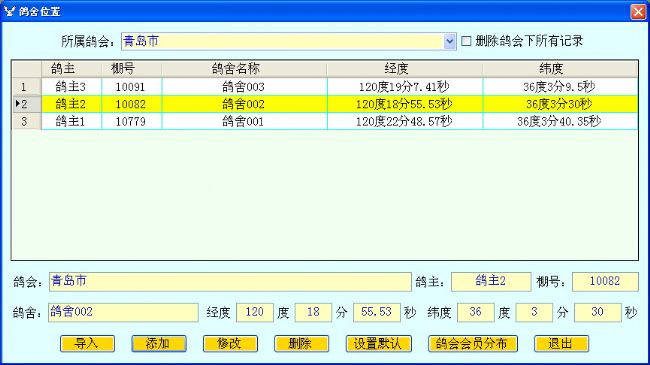Click the latitude minutes field 3

534,312
